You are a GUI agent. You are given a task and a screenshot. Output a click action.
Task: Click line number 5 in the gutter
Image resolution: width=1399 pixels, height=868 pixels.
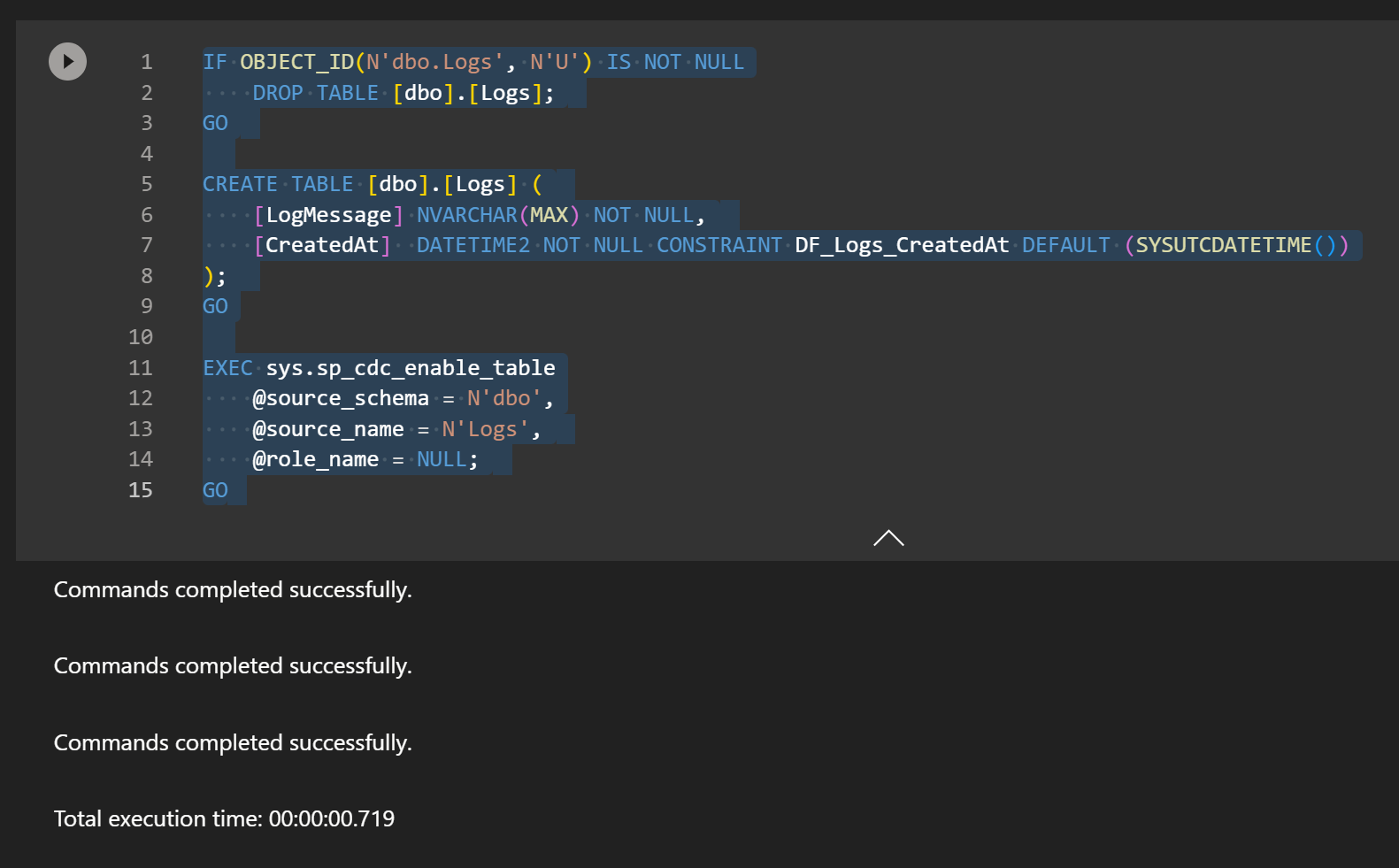pyautogui.click(x=147, y=184)
